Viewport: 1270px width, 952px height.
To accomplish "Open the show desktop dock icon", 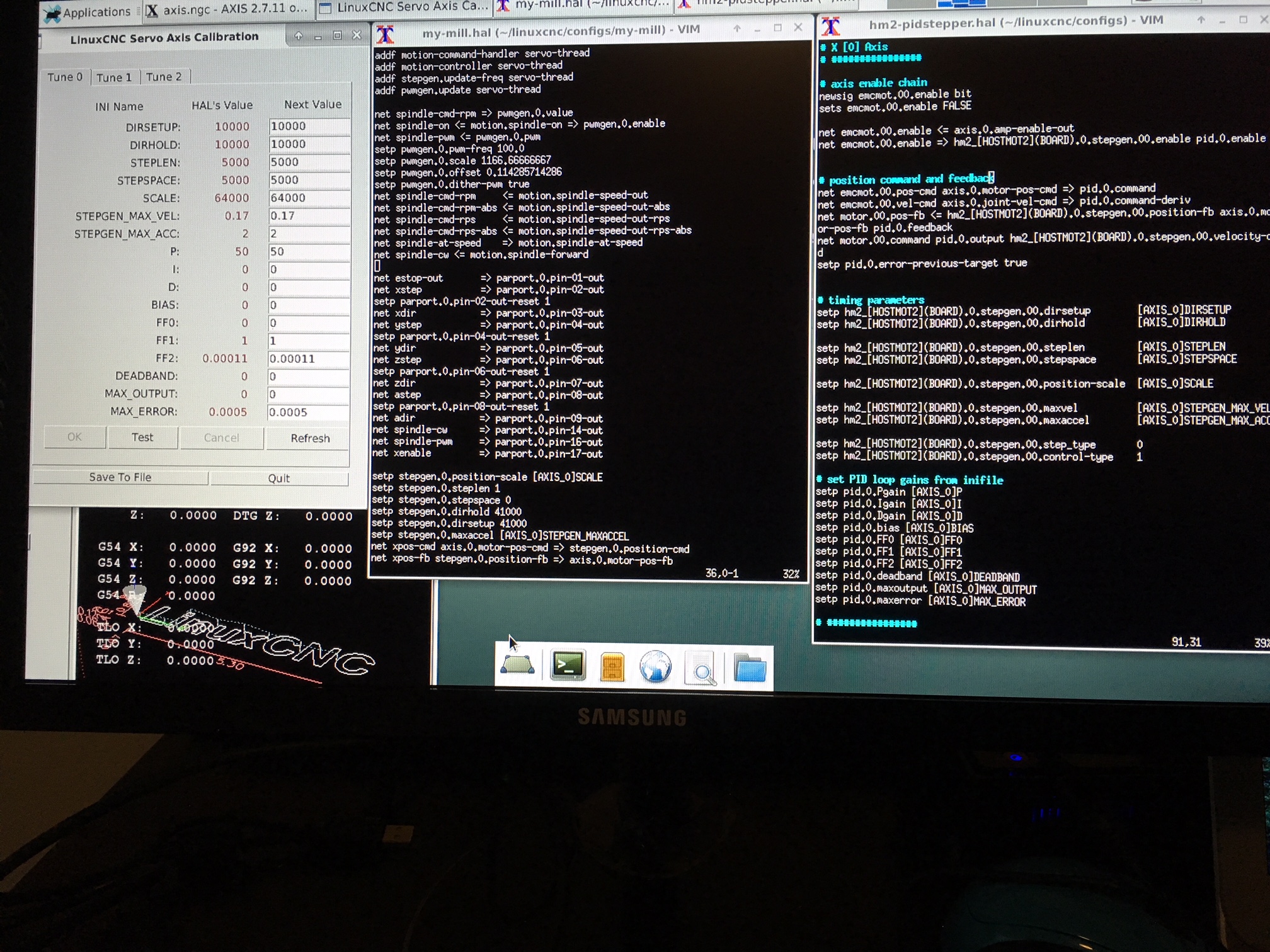I will pos(518,665).
